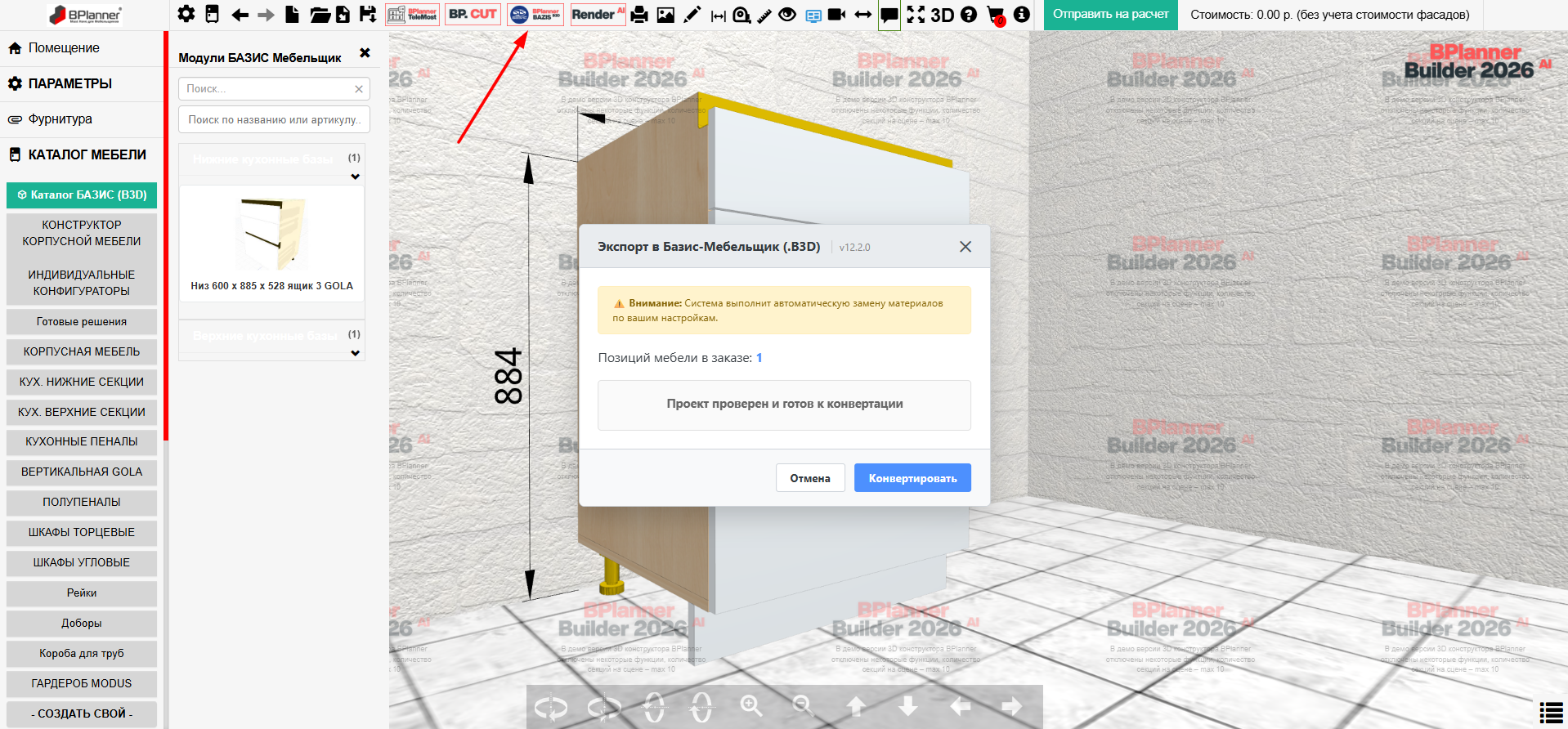1568x729 pixels.
Task: Expand the Верхние кухонные базы section chevron
Action: [355, 353]
